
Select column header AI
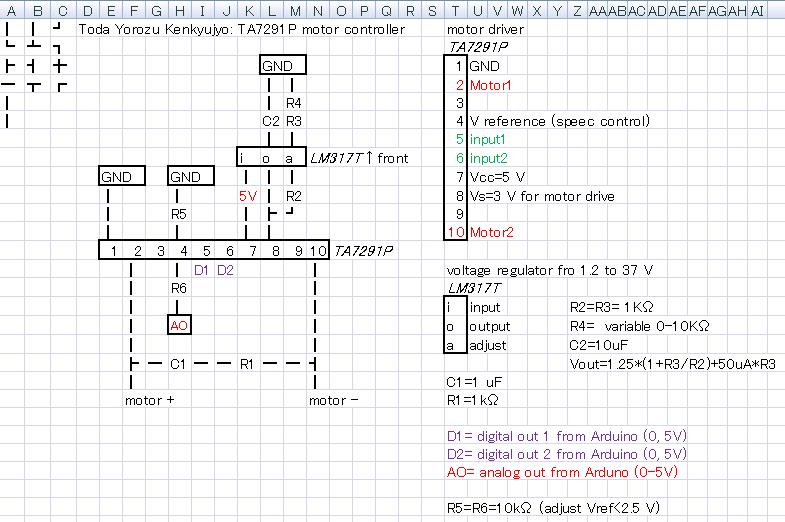click(x=757, y=10)
